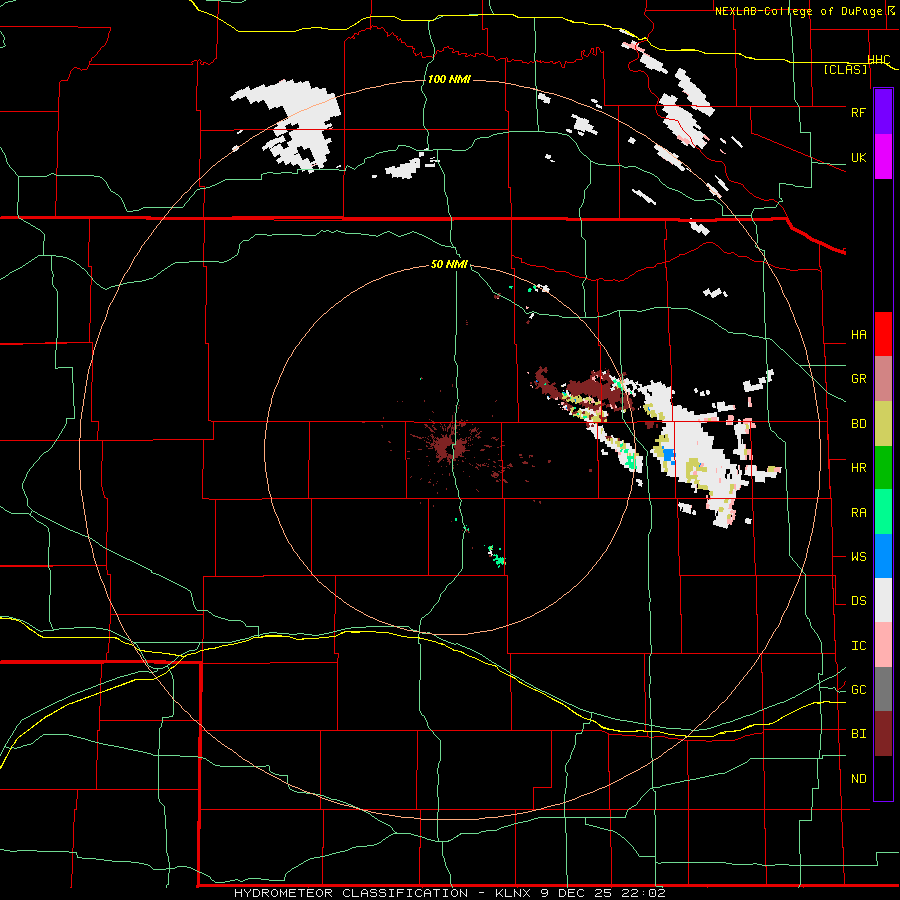Pick the BD olive-yellow legend swatch
Screen dimensions: 900x900
tap(883, 424)
